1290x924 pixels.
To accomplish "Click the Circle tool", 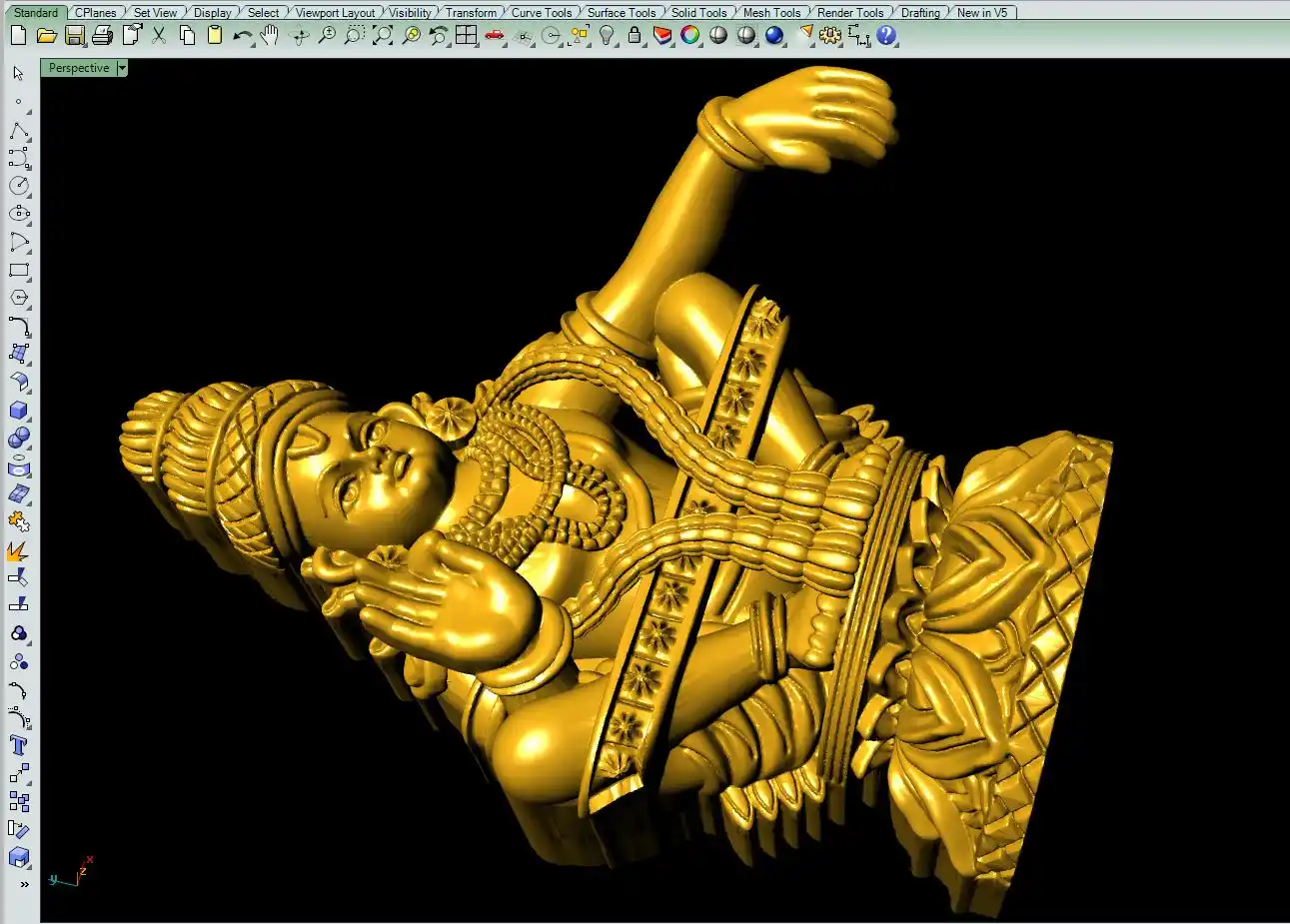I will pos(19,186).
